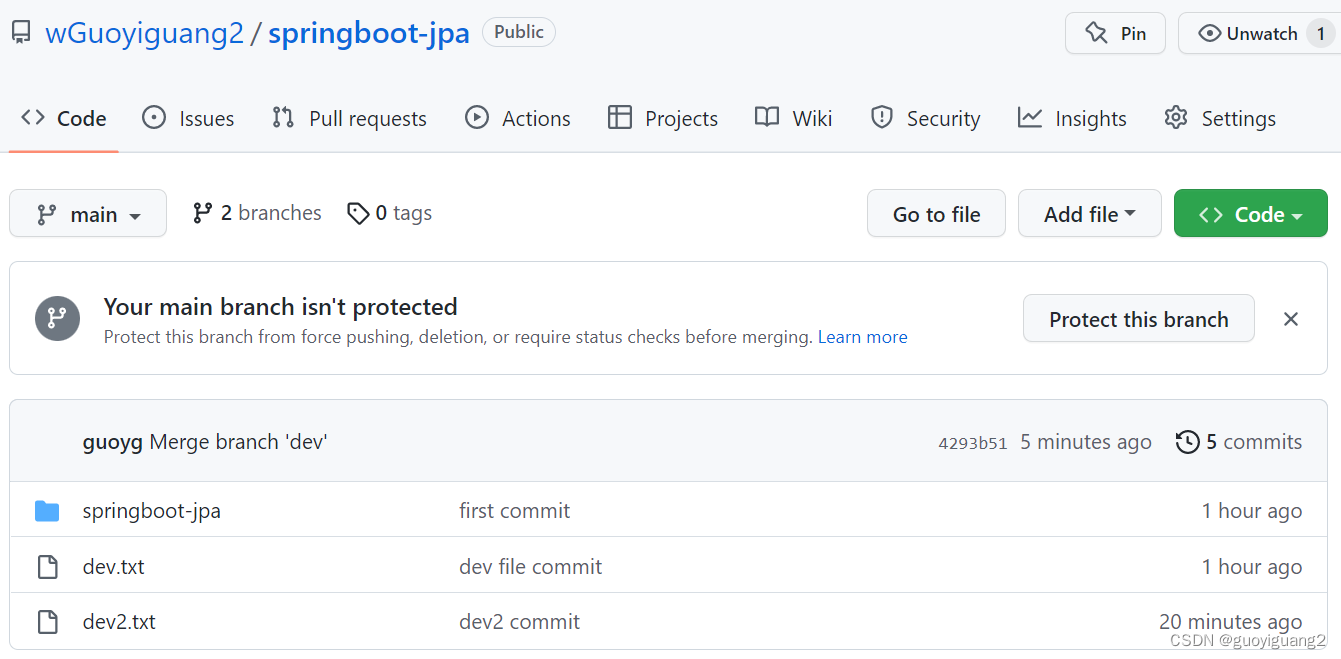
Task: Click the tags label icon
Action: tap(358, 213)
